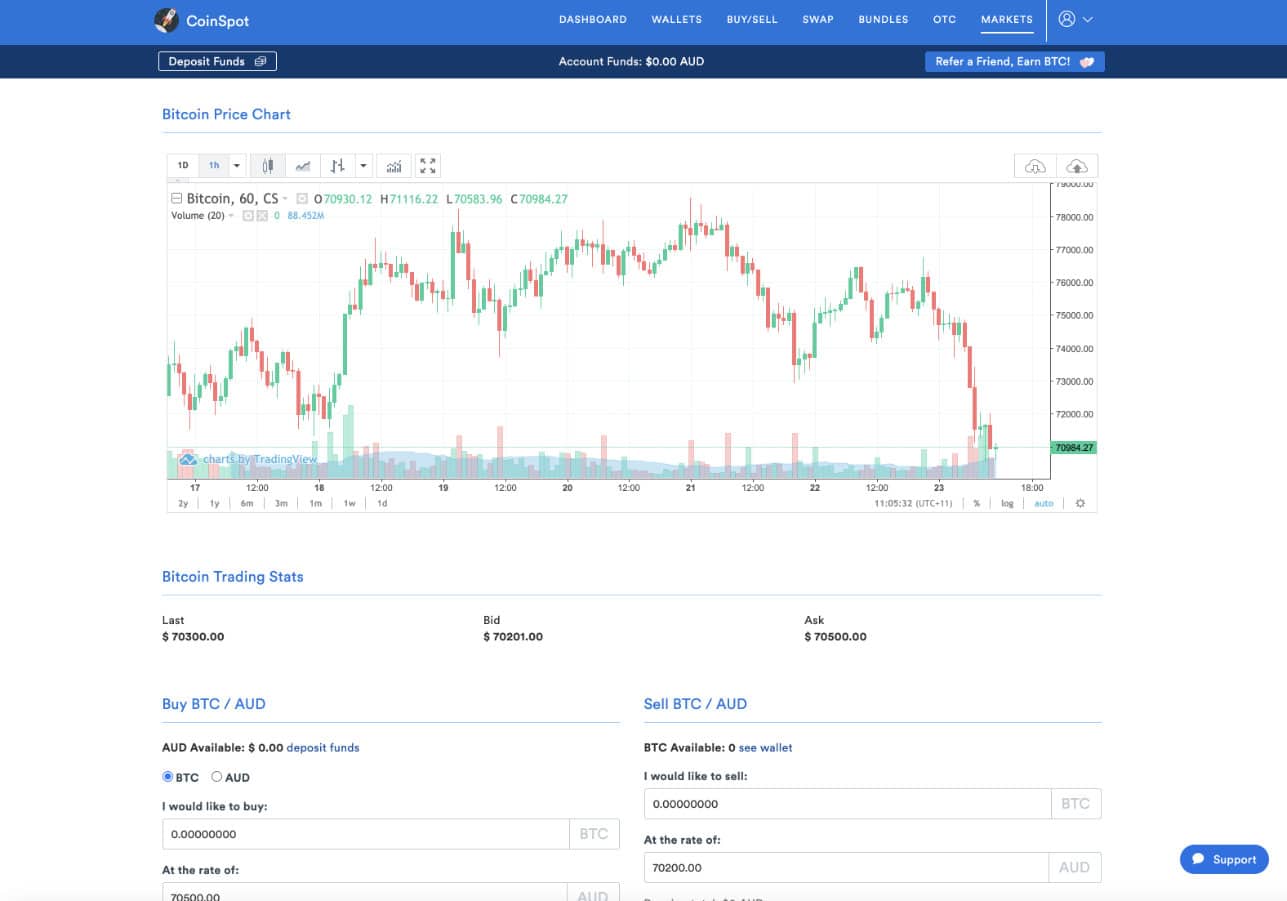
Task: Enable percentage scale with % button
Action: (x=977, y=503)
